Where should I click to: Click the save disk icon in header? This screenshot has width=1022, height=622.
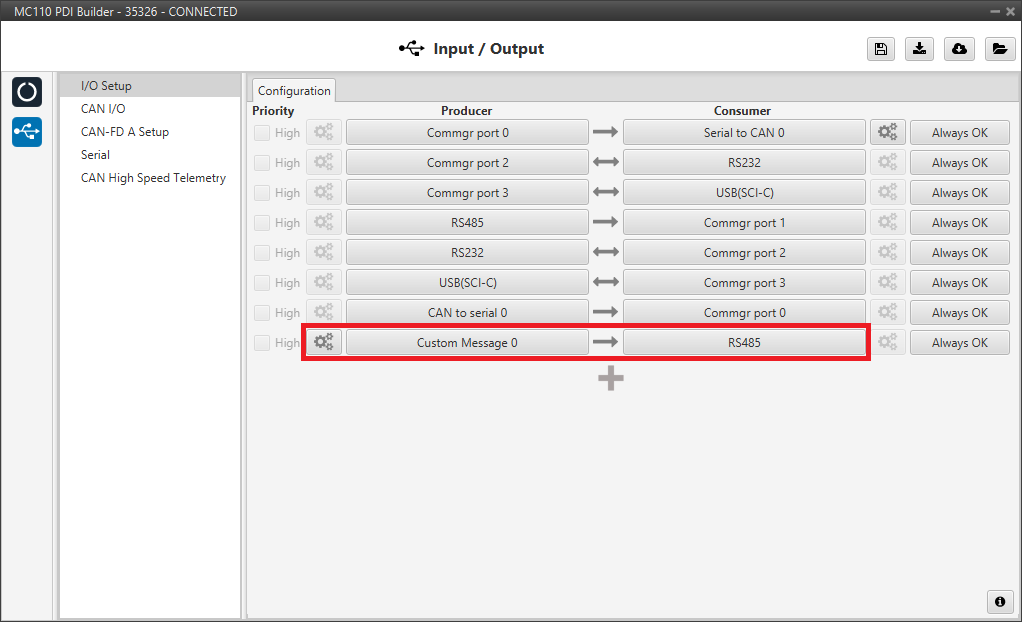coord(880,49)
